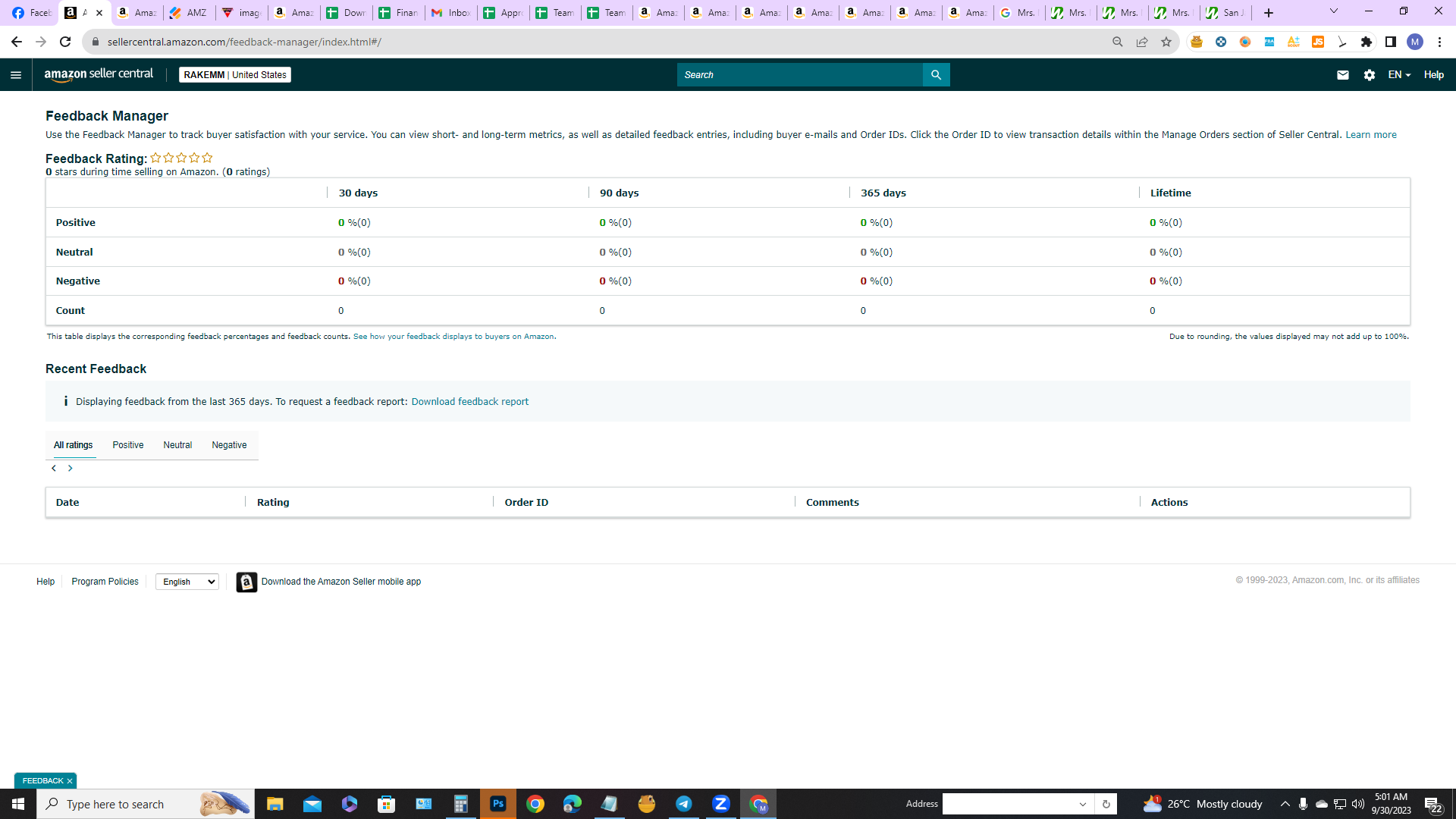Open a new browser tab with plus

[x=1269, y=13]
